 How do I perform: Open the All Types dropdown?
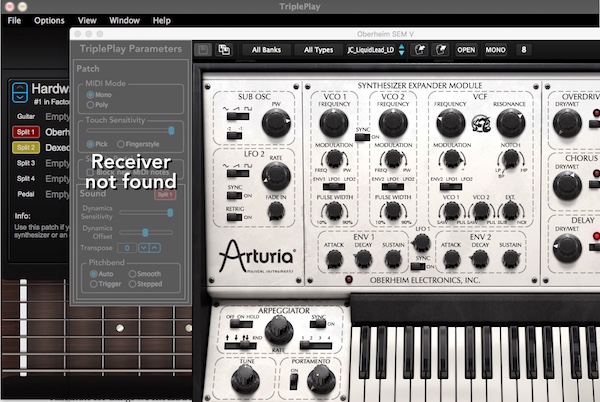coord(318,50)
